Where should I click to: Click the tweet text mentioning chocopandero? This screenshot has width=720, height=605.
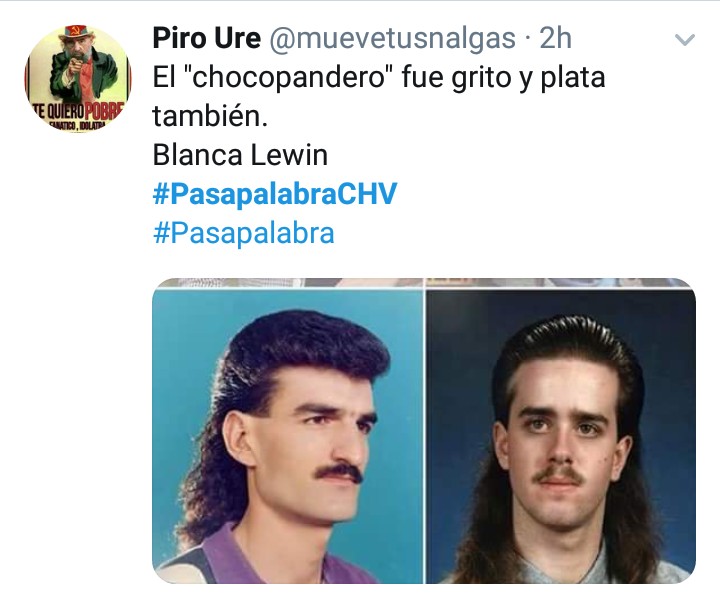(x=379, y=96)
